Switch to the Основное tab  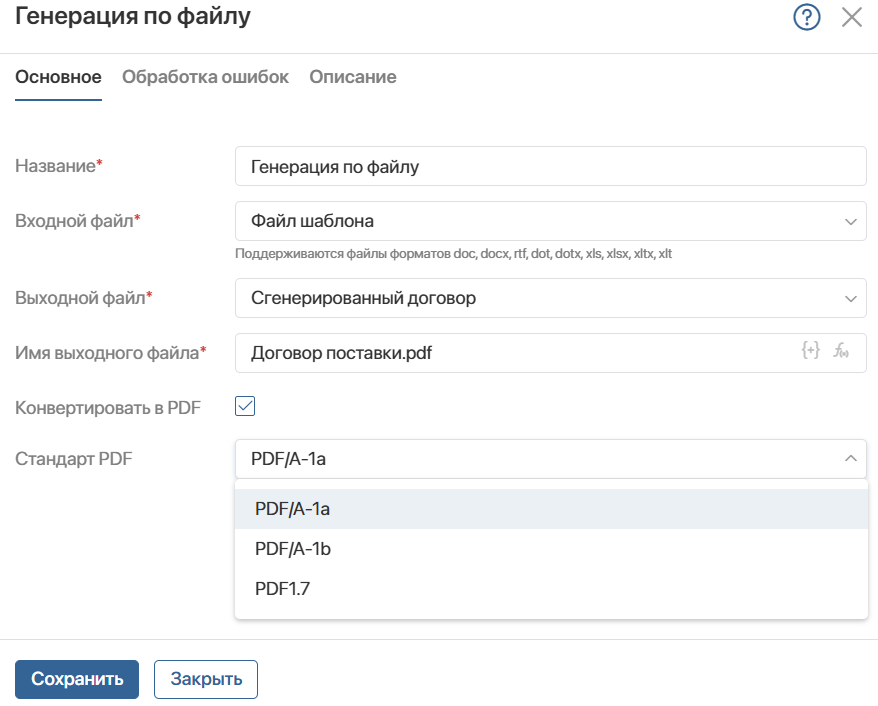pos(58,77)
